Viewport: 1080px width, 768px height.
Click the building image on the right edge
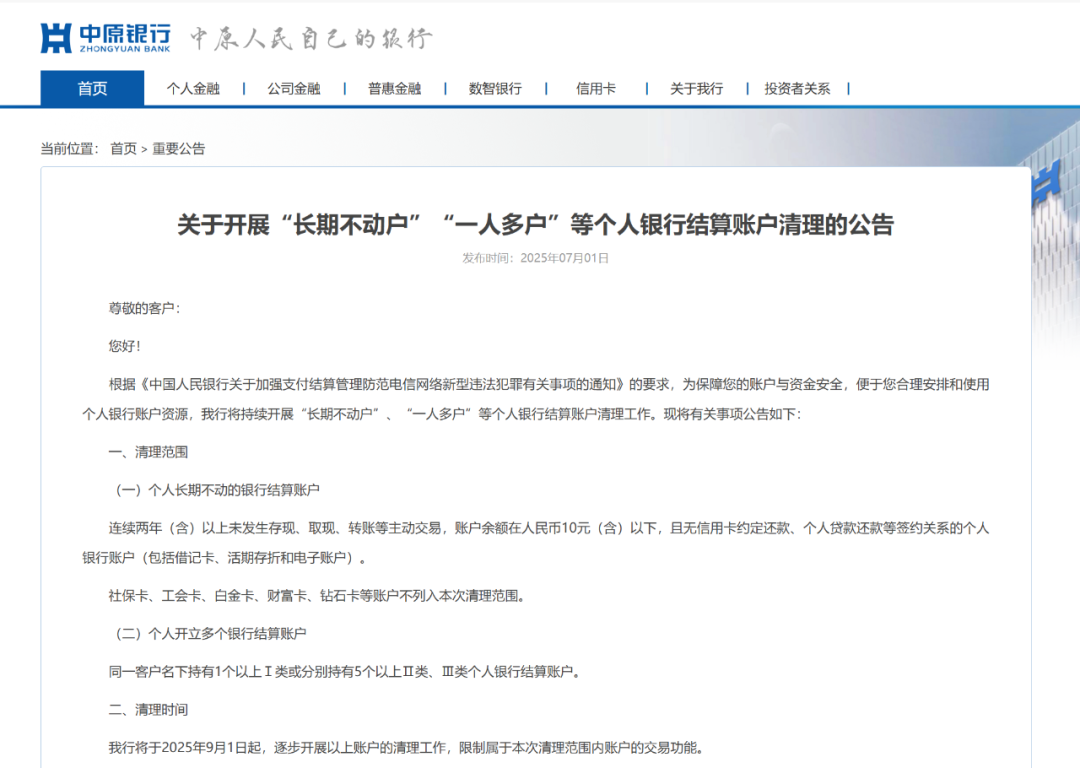pyautogui.click(x=1050, y=180)
